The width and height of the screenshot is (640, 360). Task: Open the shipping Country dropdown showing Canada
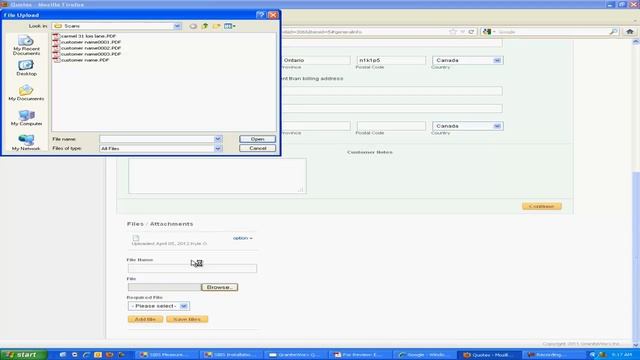click(468, 126)
